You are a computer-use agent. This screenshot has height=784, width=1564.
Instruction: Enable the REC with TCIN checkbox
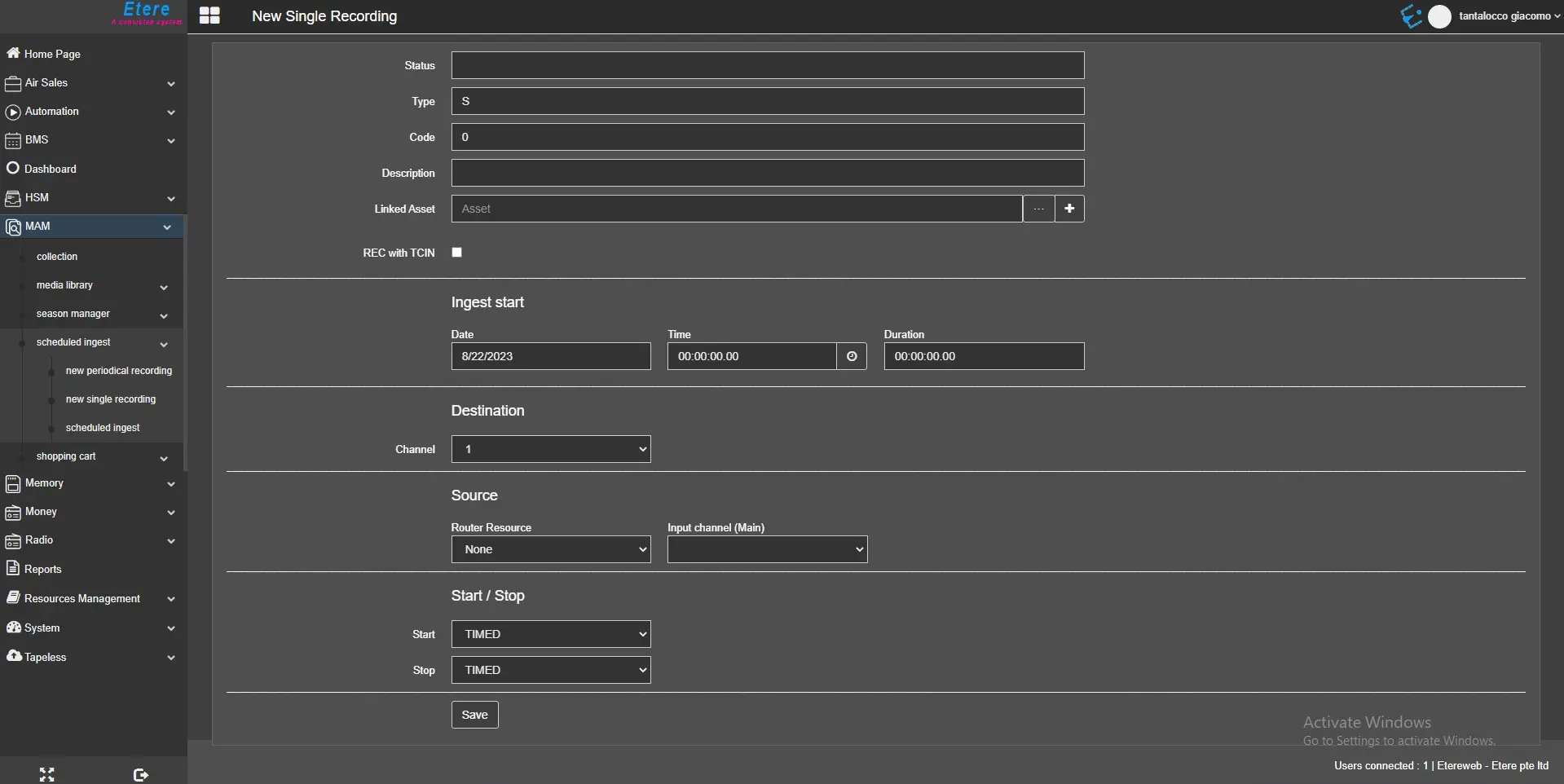click(x=457, y=253)
